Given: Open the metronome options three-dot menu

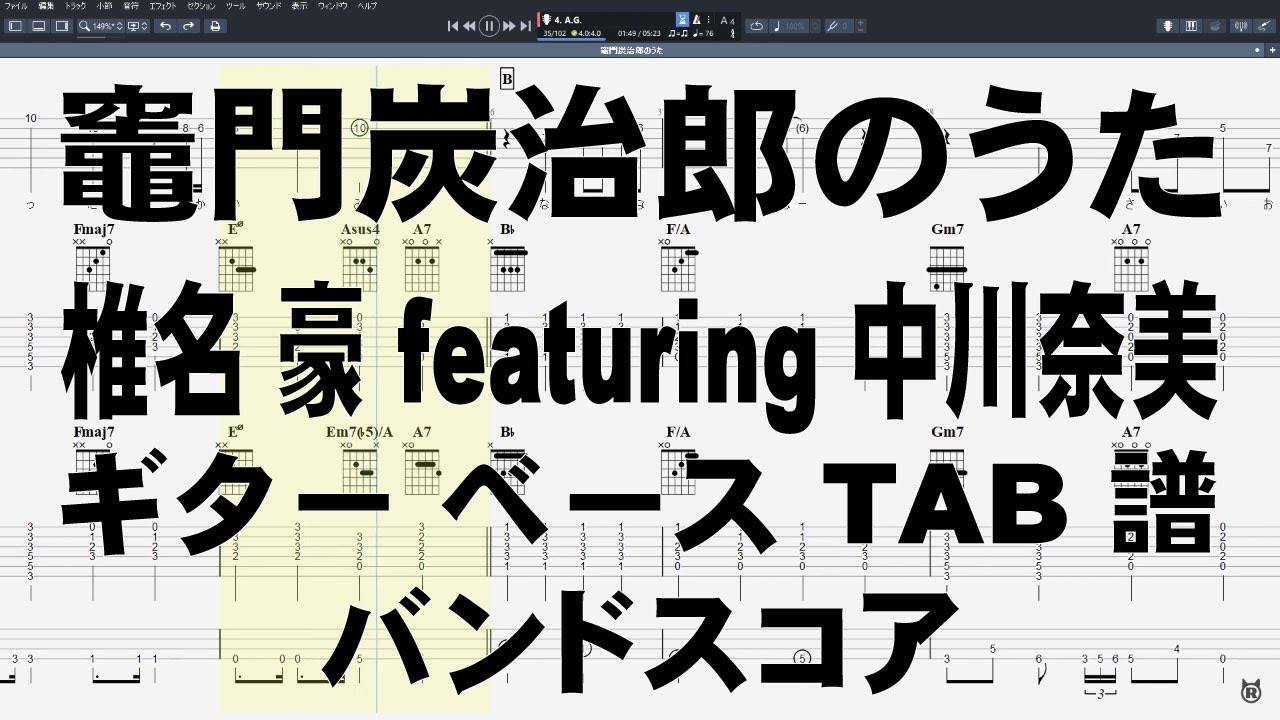Looking at the screenshot, I should (708, 19).
